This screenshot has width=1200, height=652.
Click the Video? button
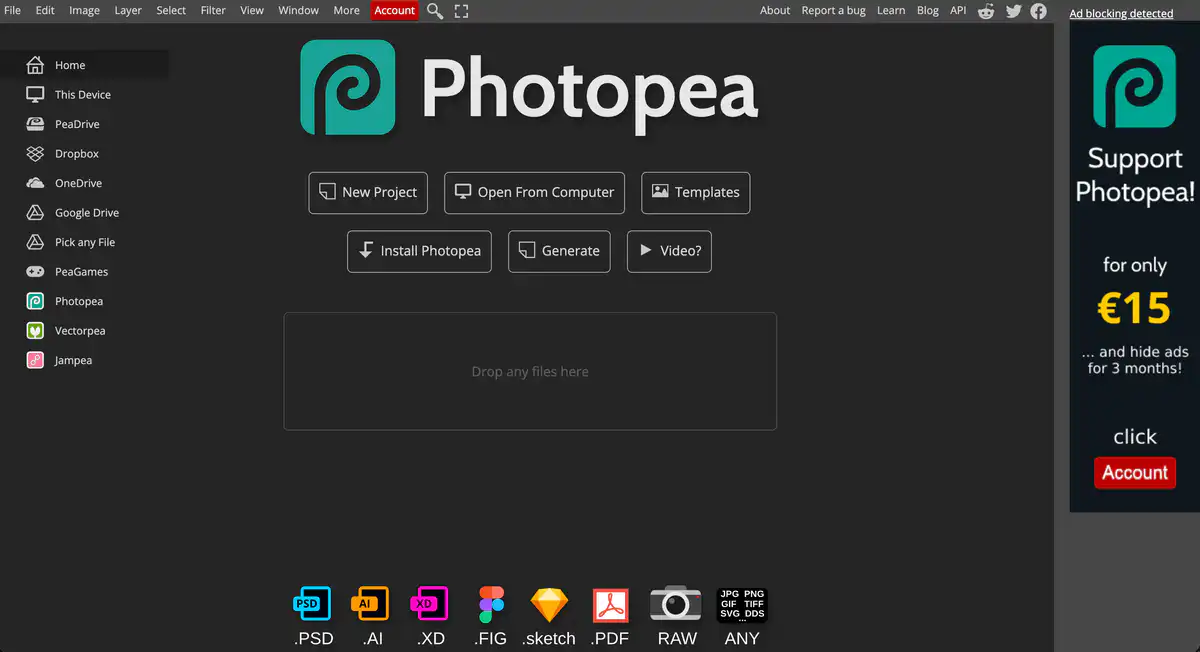[669, 251]
